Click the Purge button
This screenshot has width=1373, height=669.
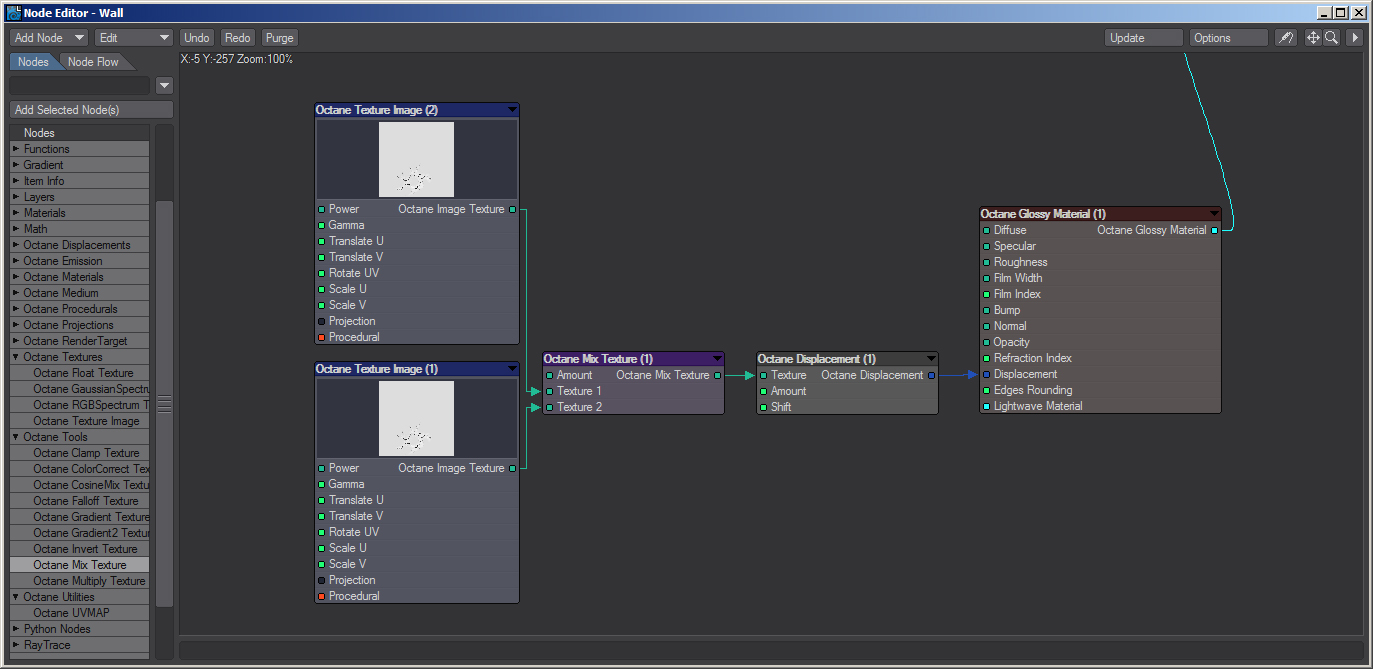click(x=280, y=38)
